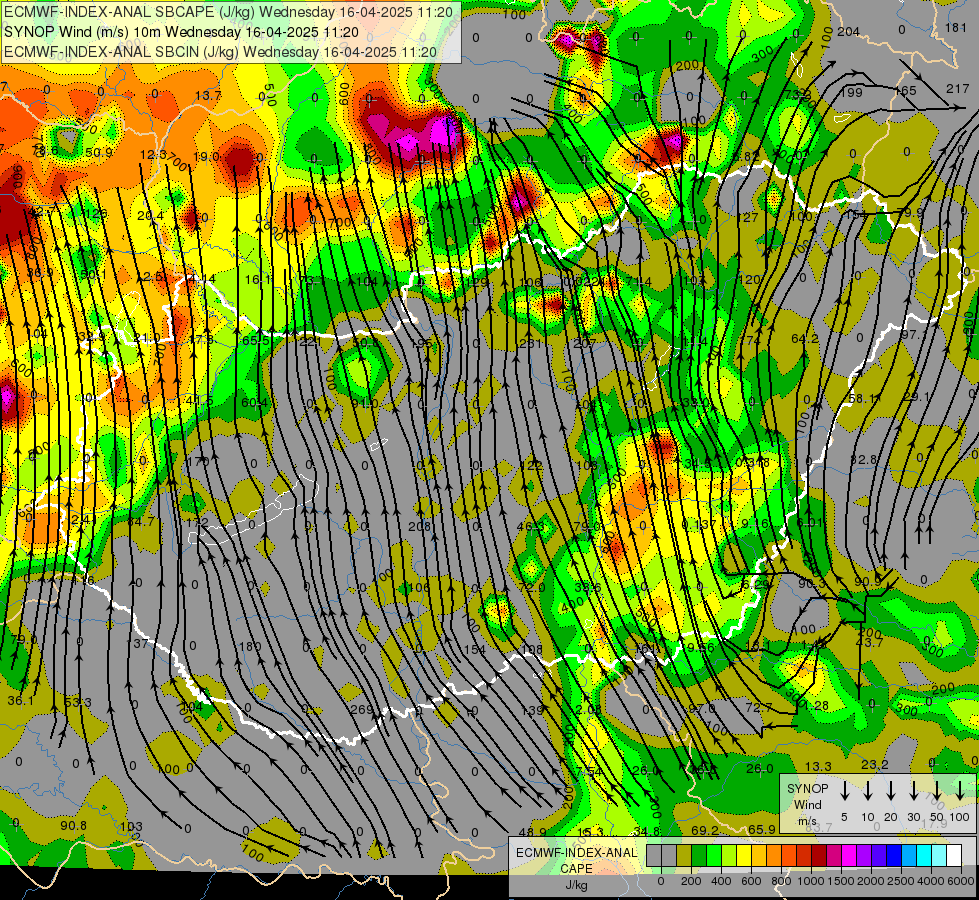Click the map value 50.9
Viewport: 979px width, 900px height.
pyautogui.click(x=99, y=152)
